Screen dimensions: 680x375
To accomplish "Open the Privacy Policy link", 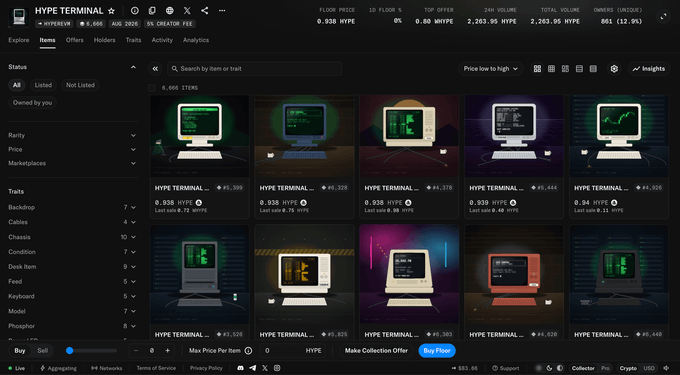I will (206, 368).
